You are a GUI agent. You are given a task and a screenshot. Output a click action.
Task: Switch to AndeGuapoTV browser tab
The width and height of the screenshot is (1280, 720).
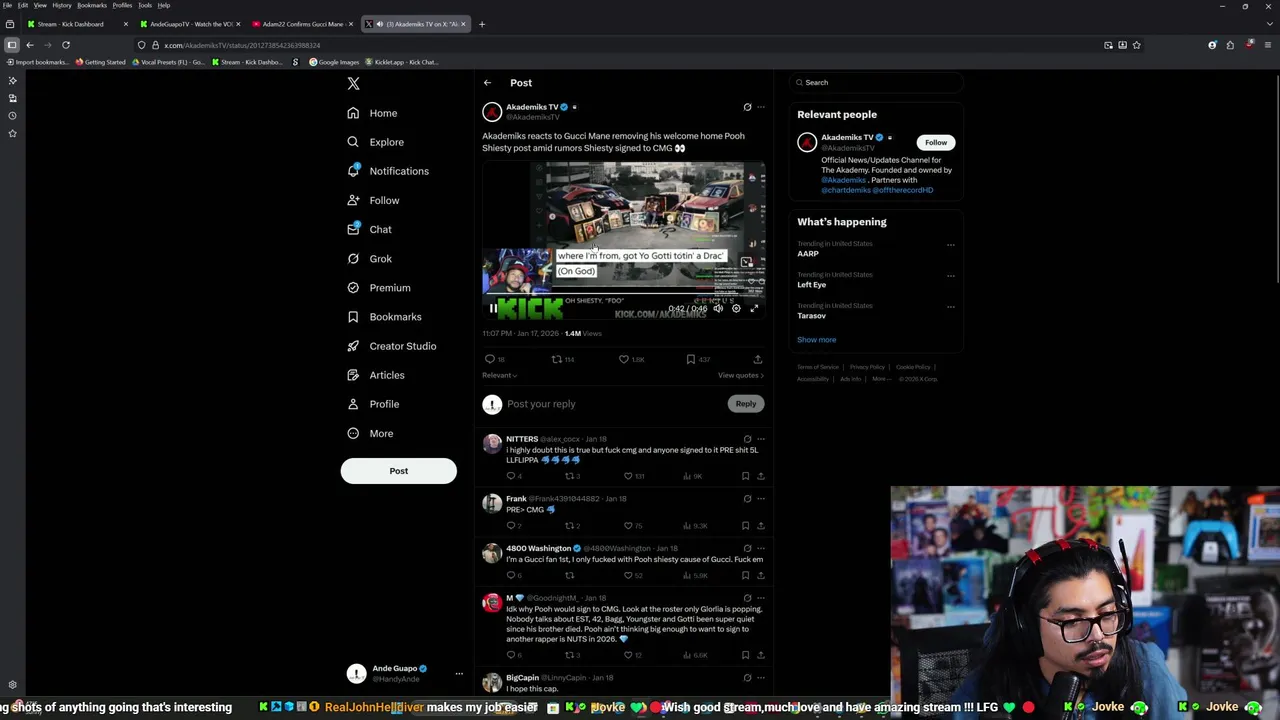point(190,24)
